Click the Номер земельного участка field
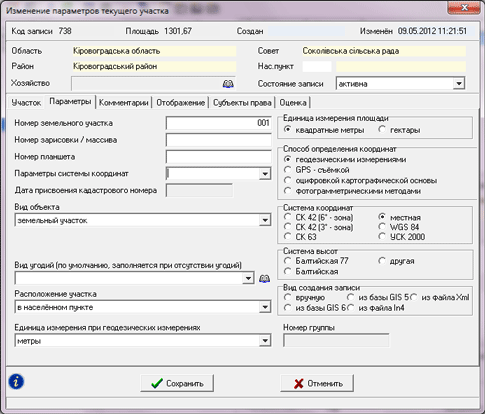 219,123
